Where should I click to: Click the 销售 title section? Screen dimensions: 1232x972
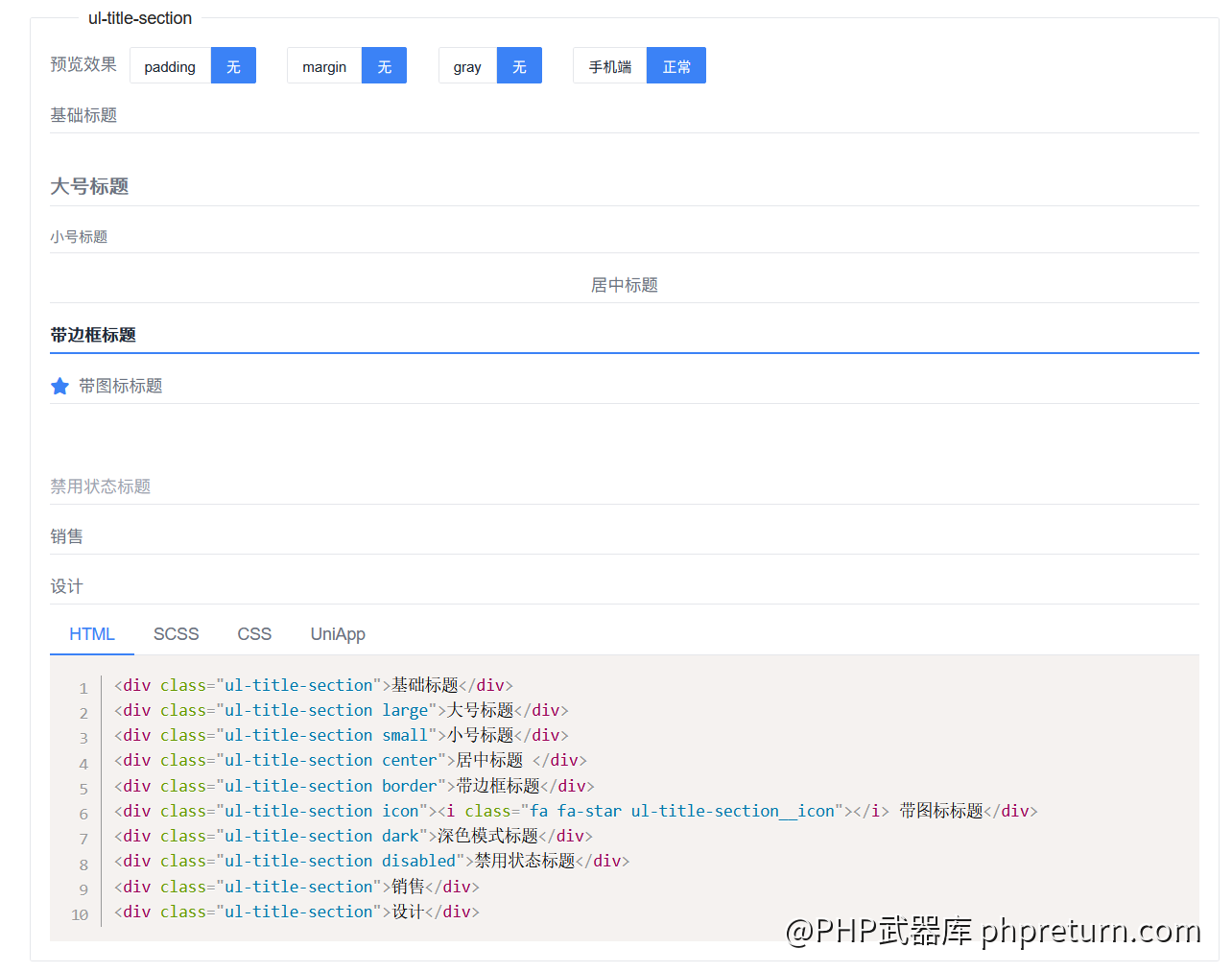(x=67, y=536)
